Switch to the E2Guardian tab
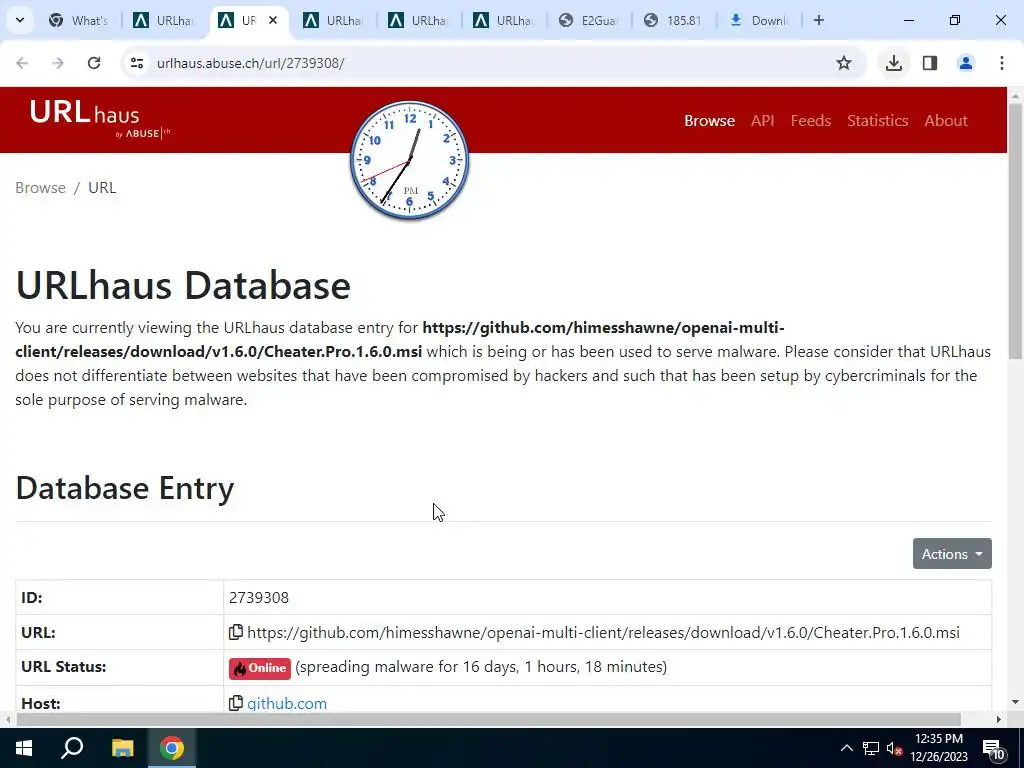This screenshot has width=1024, height=768. [x=590, y=20]
